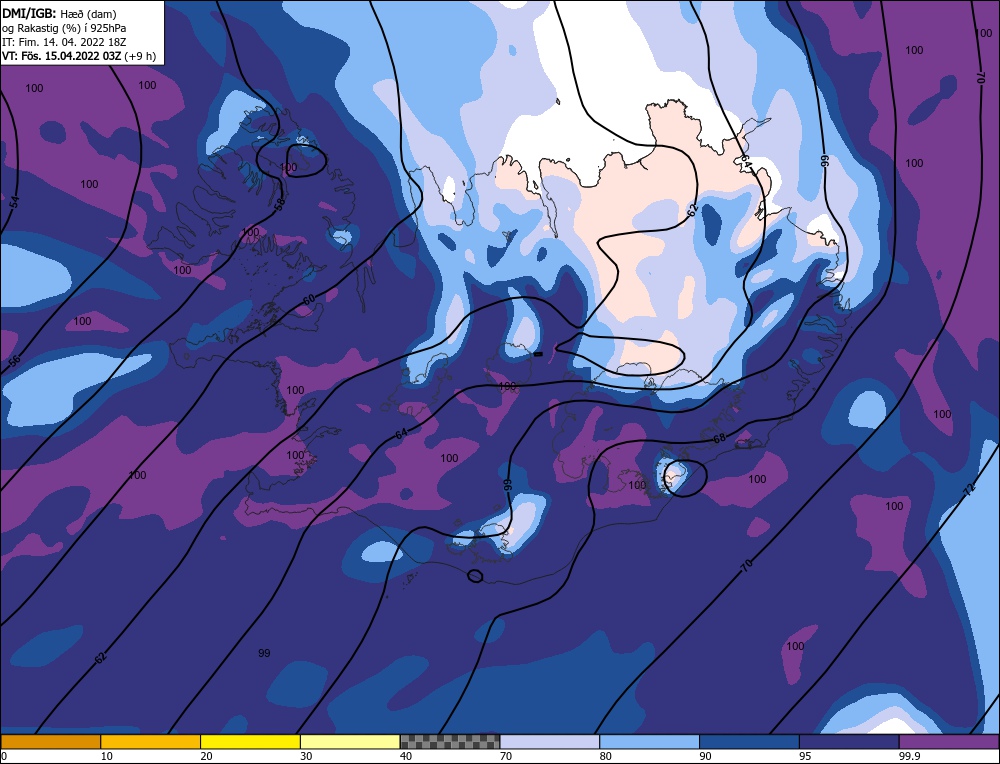Click the '40' legend scale label
Screen dimensions: 1000x764
tap(406, 756)
